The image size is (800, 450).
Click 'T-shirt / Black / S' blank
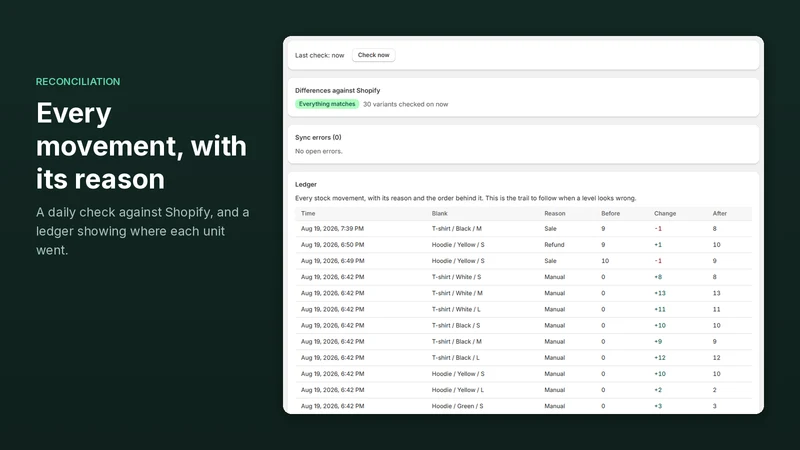click(456, 326)
